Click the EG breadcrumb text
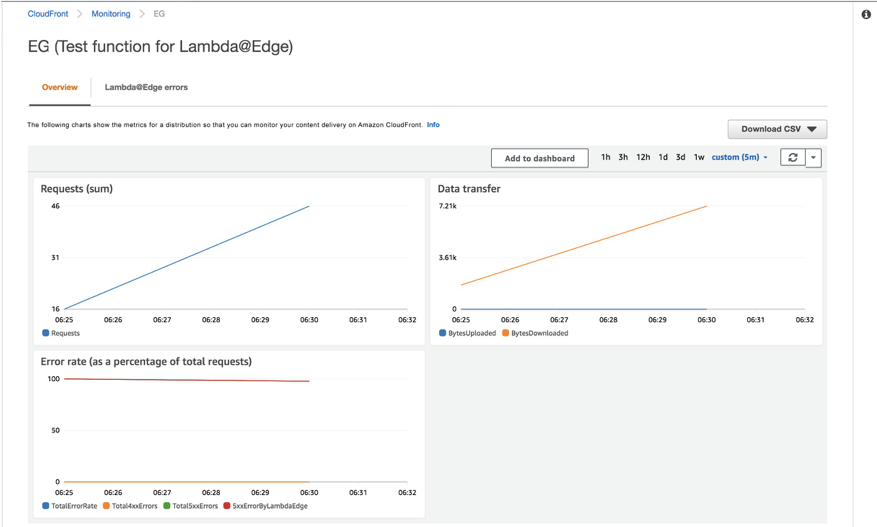Image resolution: width=877 pixels, height=527 pixels. tap(159, 14)
